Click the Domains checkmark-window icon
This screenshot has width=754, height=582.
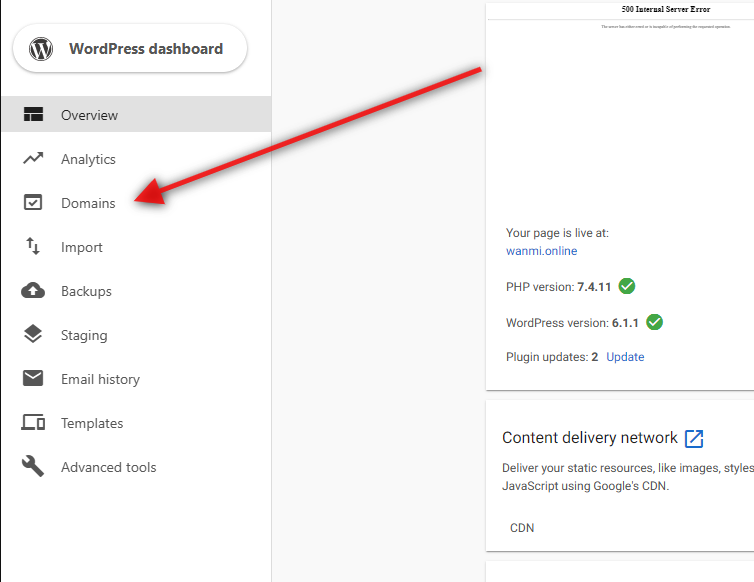33,203
